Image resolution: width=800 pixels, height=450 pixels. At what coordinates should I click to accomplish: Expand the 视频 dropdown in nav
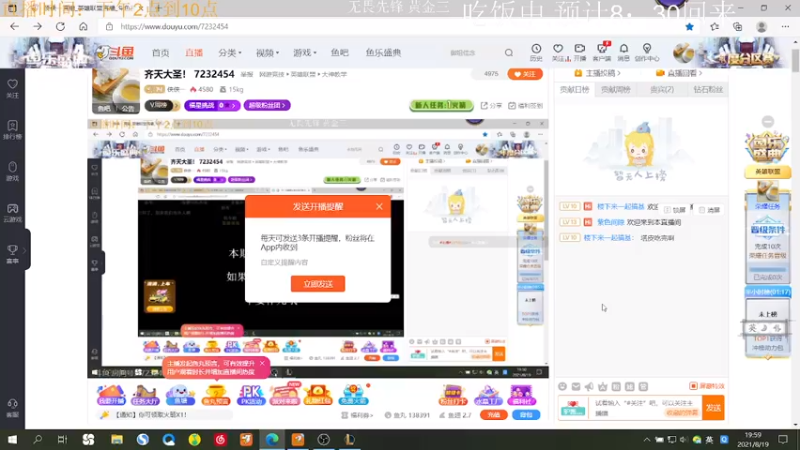(x=267, y=53)
